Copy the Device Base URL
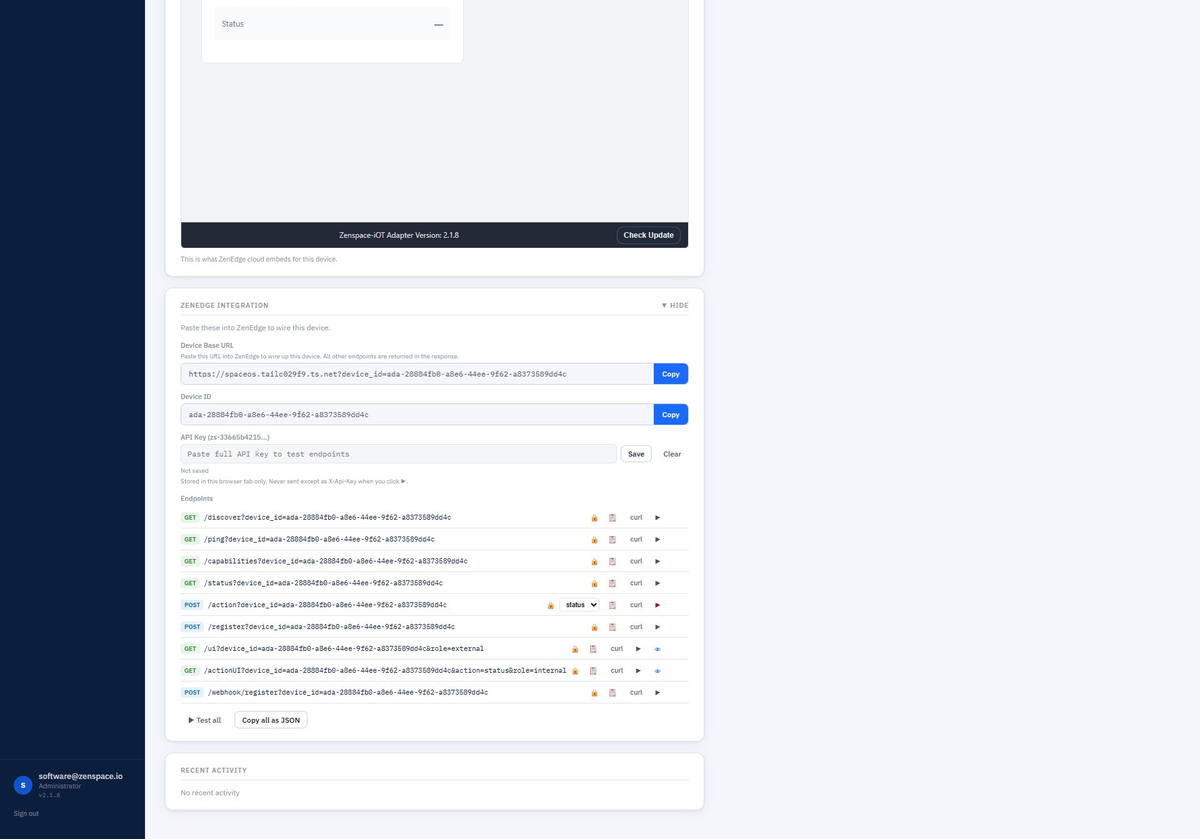The width and height of the screenshot is (1200, 839). click(x=671, y=374)
